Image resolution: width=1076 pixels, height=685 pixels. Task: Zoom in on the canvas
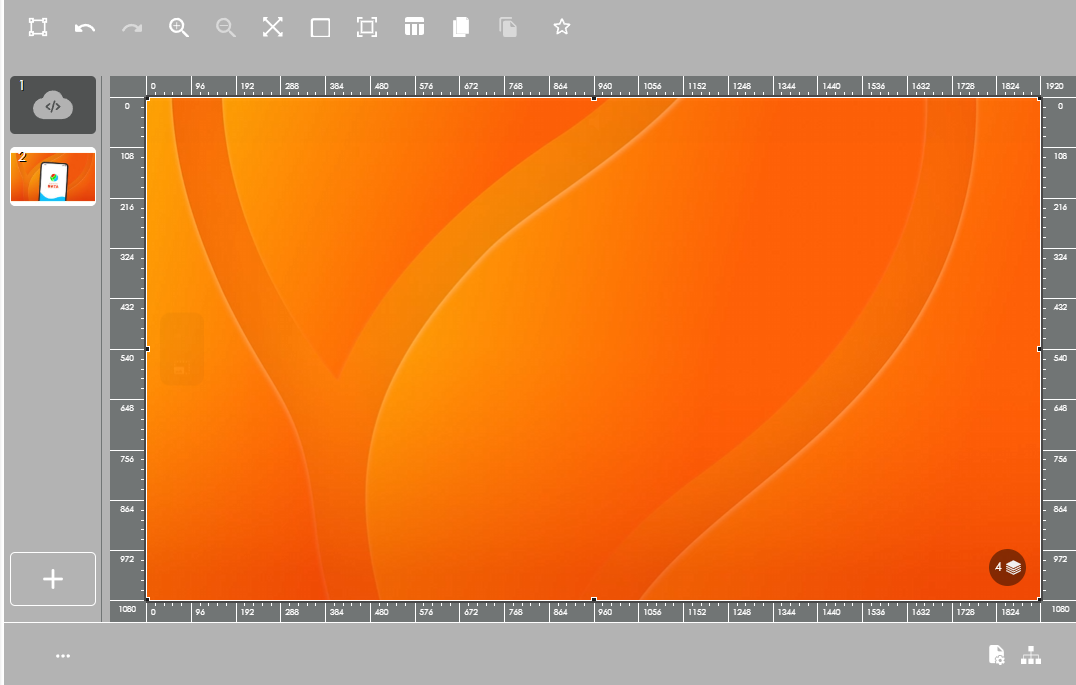tap(179, 27)
